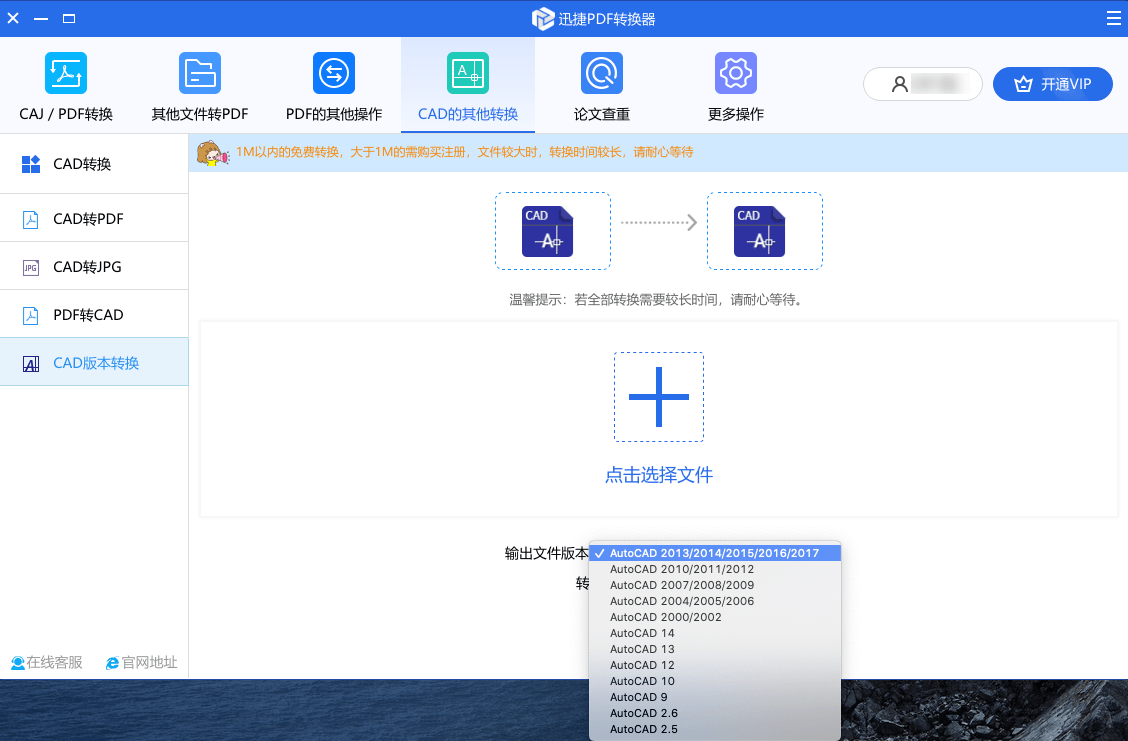
Task: Choose AutoCAD 2004/2005/2006 option
Action: tap(714, 601)
